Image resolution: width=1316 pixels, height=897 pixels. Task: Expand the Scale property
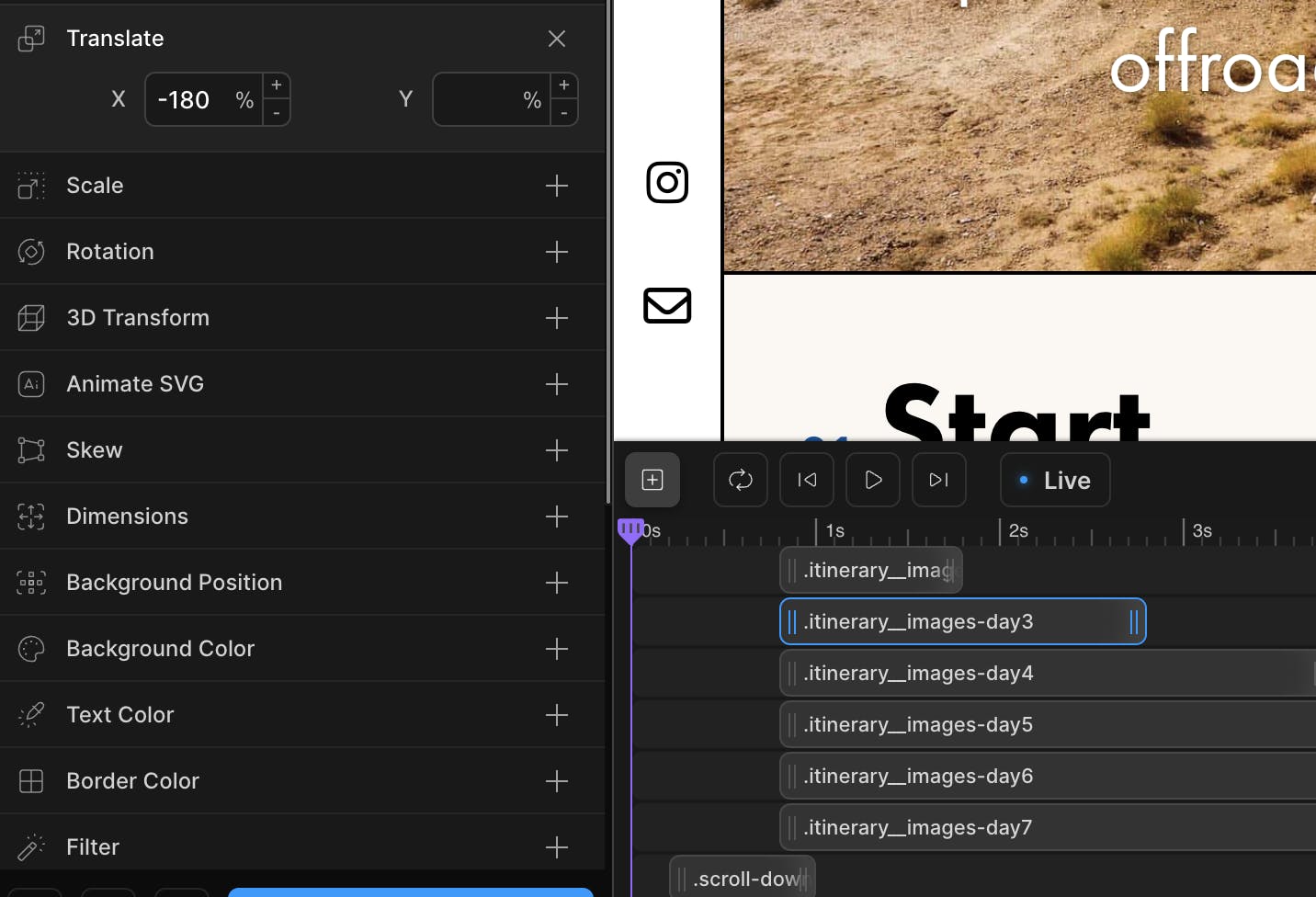tap(557, 186)
